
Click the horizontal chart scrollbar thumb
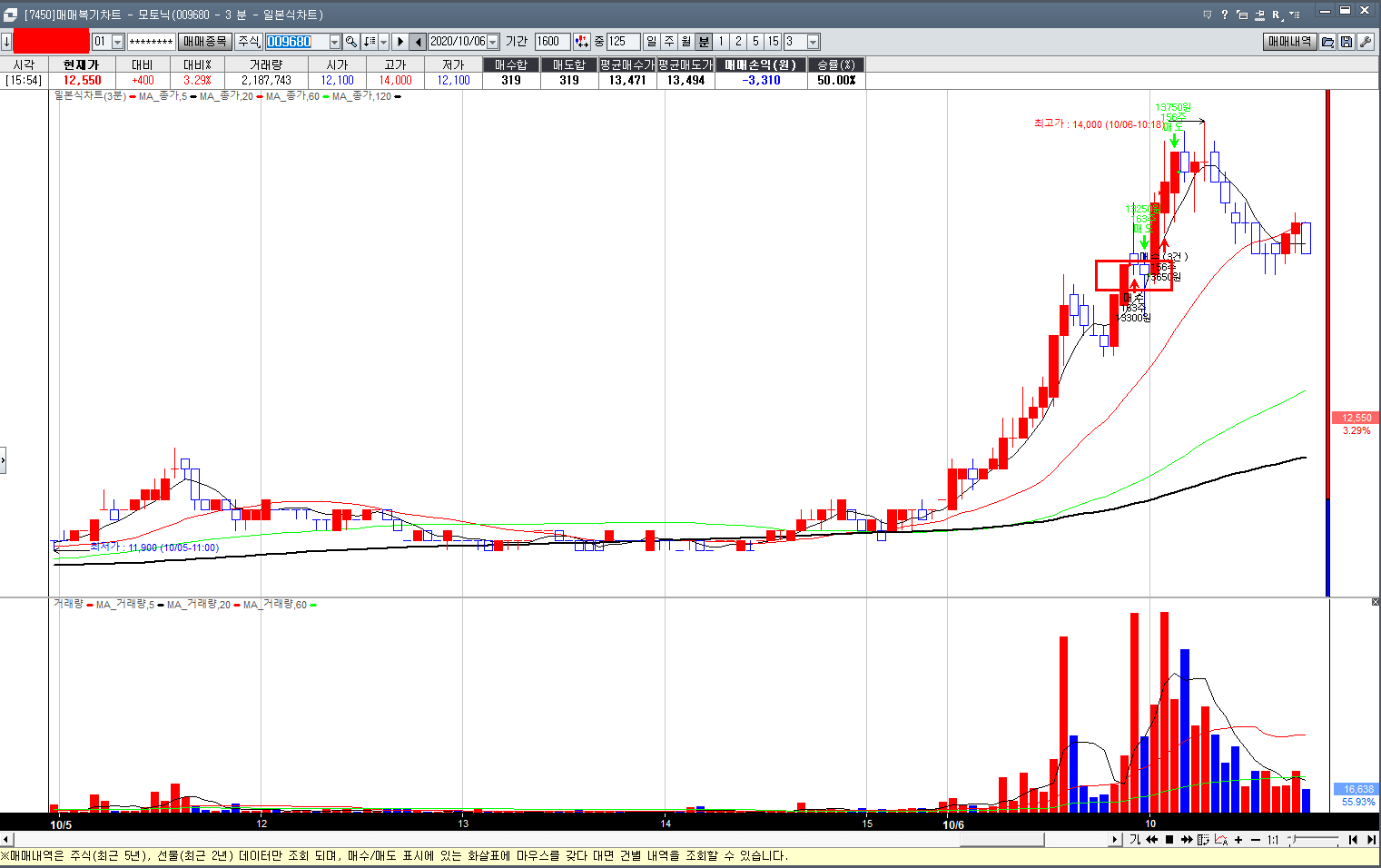tap(1001, 840)
